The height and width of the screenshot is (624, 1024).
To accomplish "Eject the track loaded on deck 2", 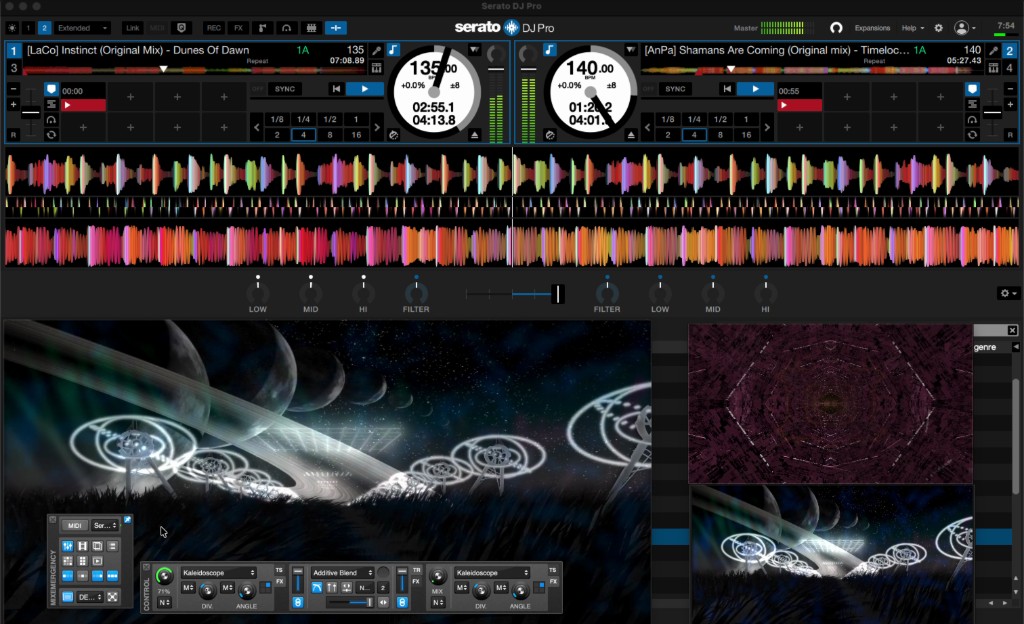I will click(631, 134).
